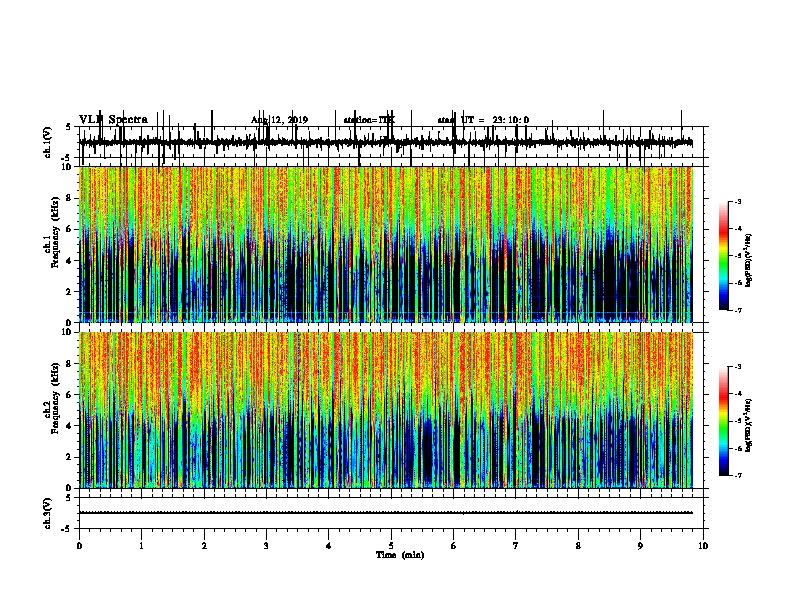Click the "5" volt tick on ch.1(V) panel
Image resolution: width=792 pixels, height=612 pixels.
point(69,127)
